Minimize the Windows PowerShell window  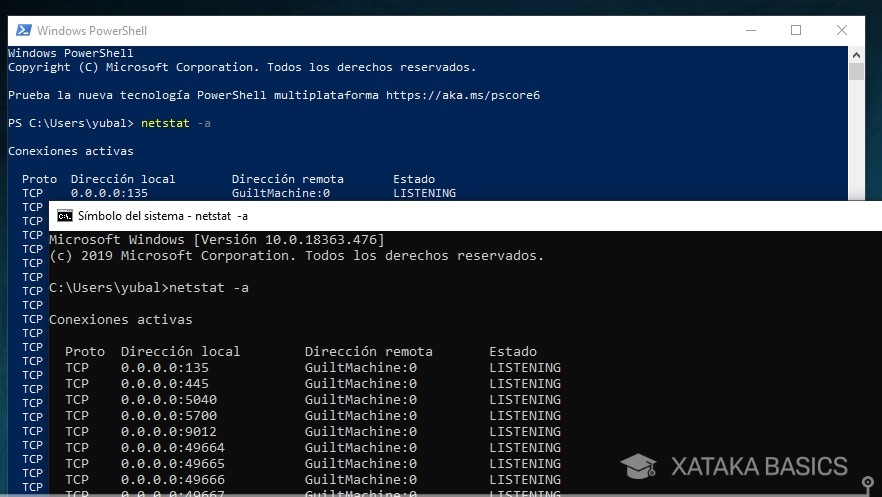click(751, 30)
